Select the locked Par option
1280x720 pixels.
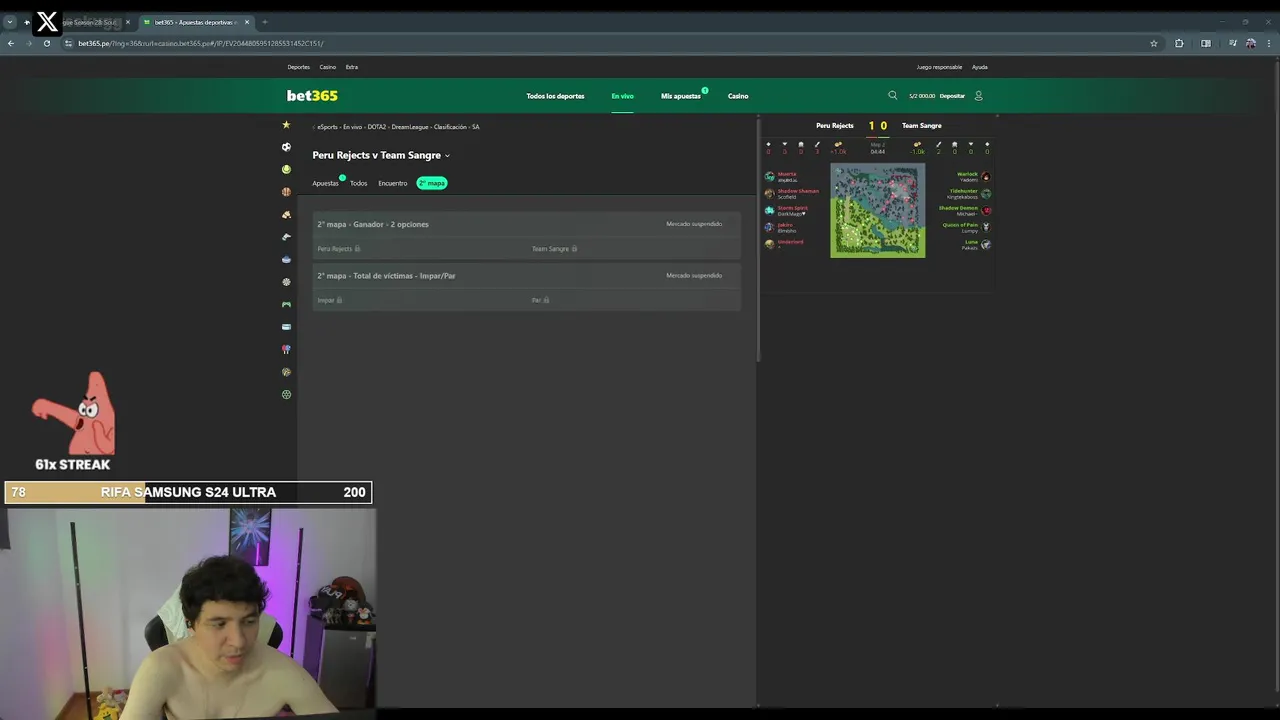634,300
